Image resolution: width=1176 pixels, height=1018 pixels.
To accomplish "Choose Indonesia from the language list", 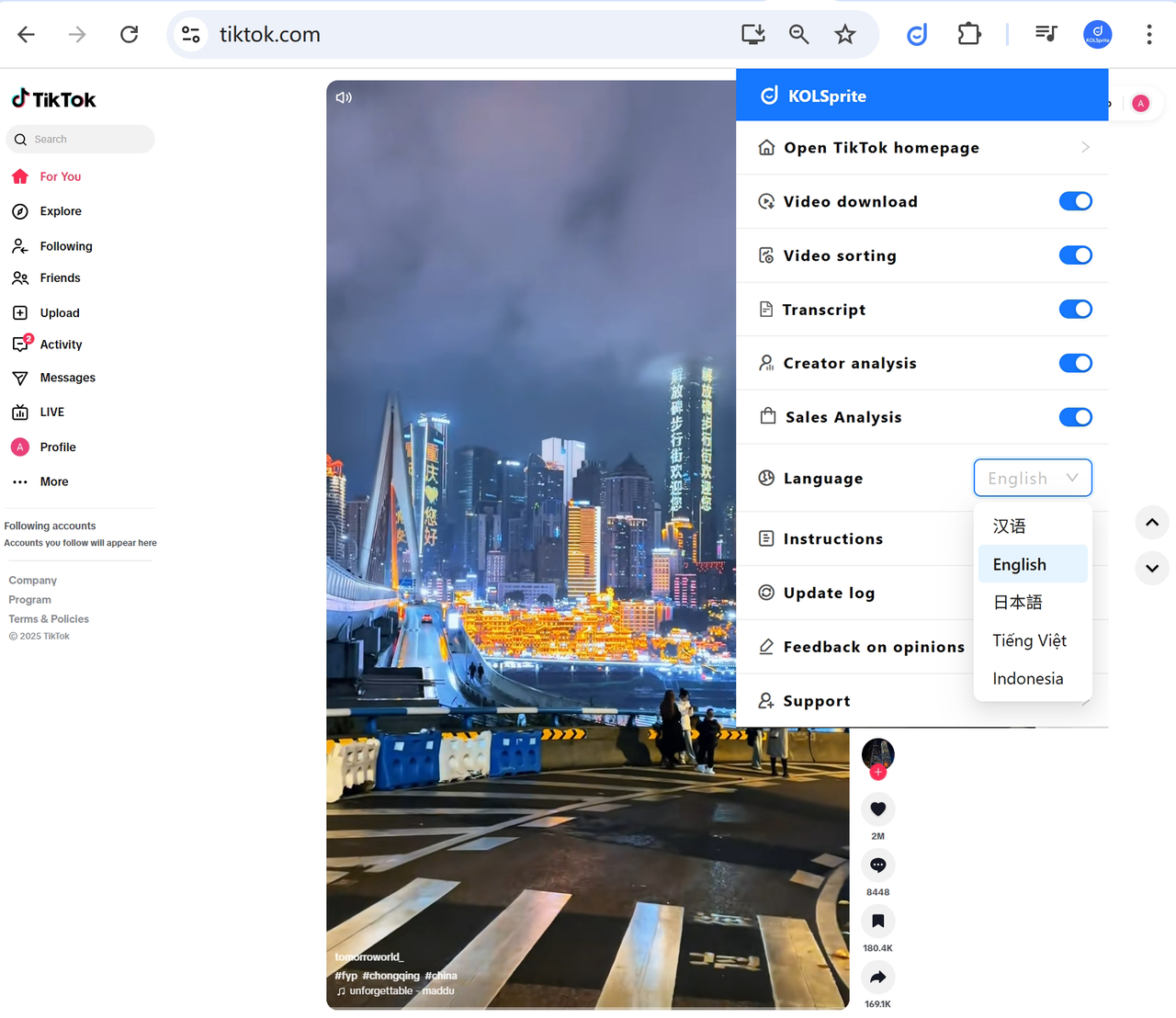I will point(1033,679).
